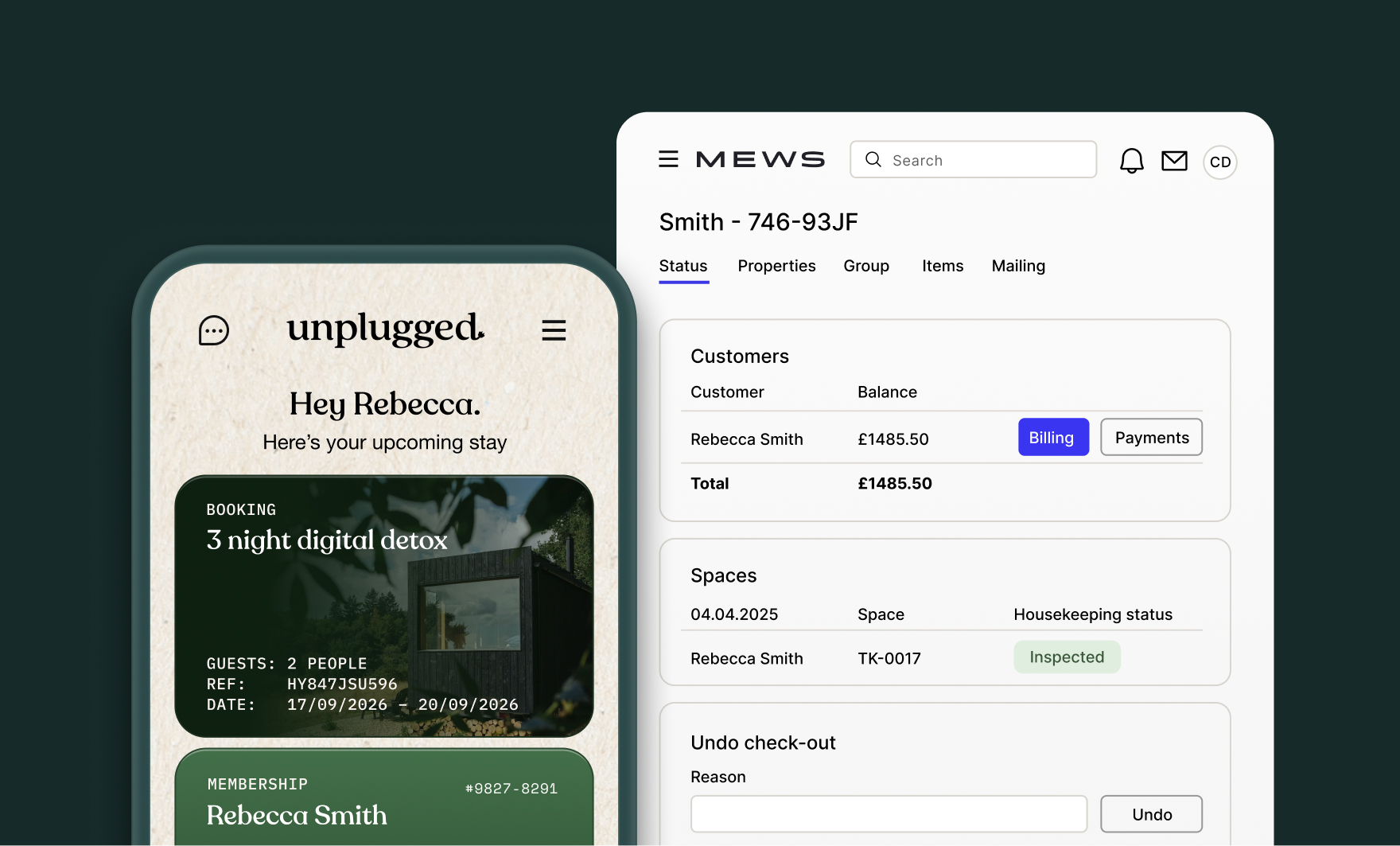Click the reservation header Smith - 746-93JF

coord(757,222)
